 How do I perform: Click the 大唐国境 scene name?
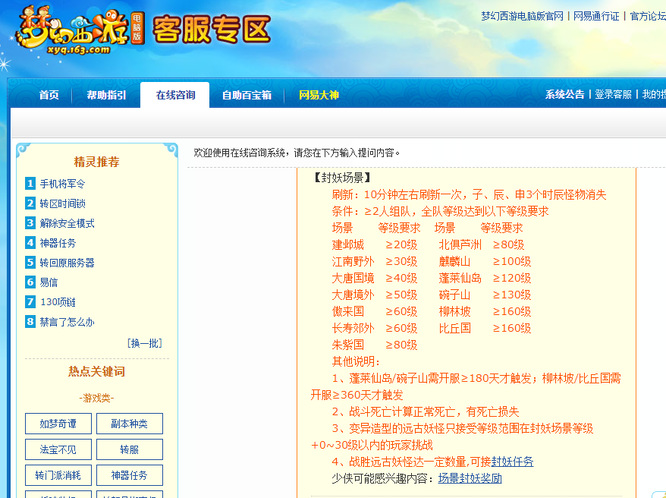point(353,278)
